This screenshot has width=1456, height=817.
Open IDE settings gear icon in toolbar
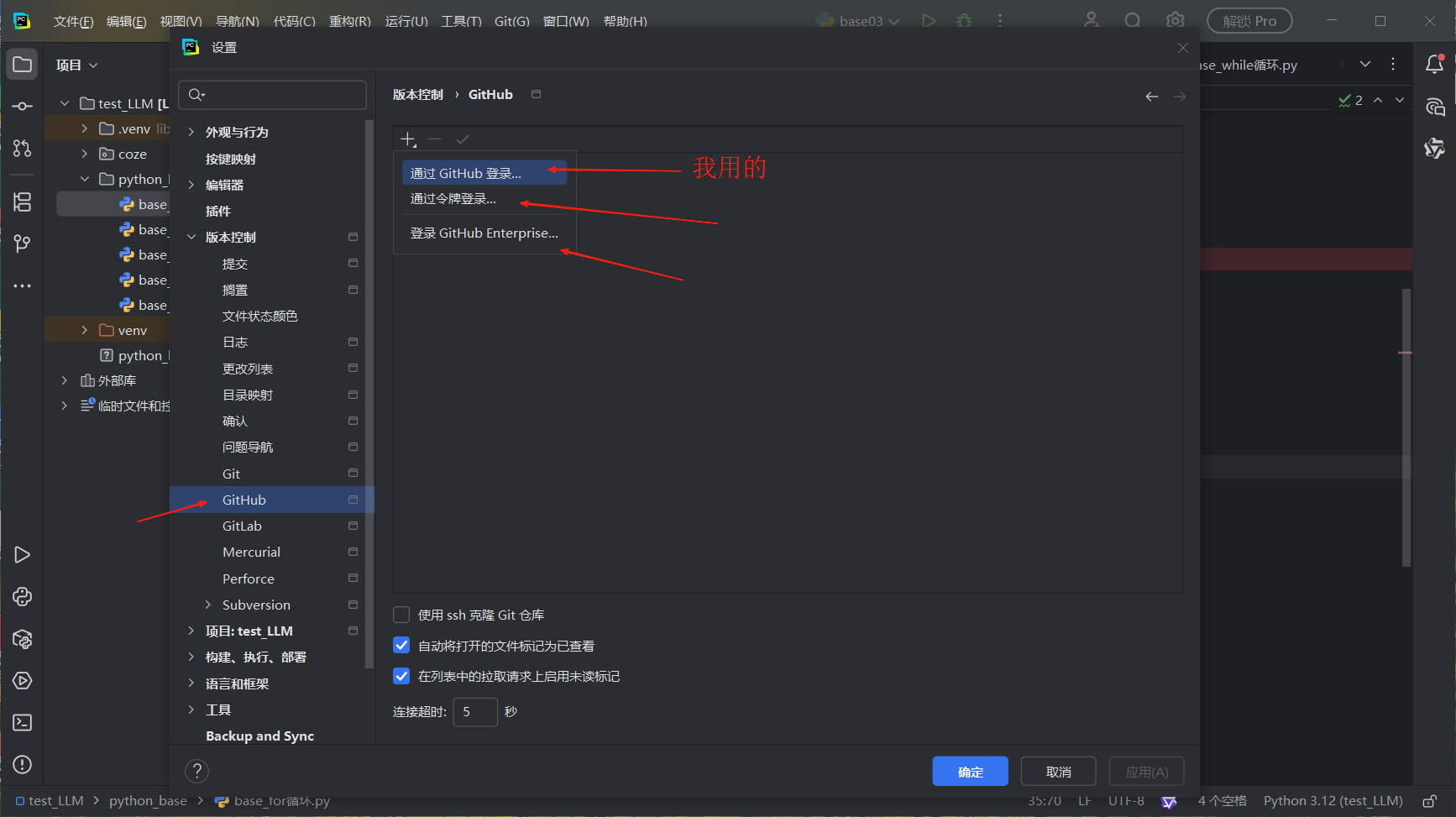coord(1176,21)
